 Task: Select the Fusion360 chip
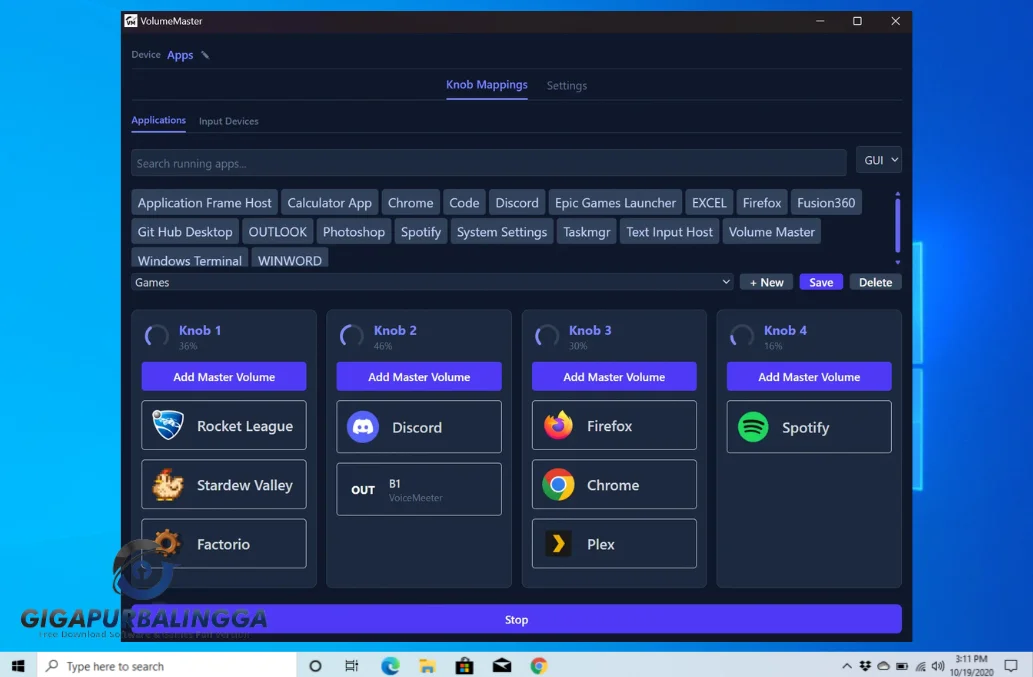[x=826, y=203]
